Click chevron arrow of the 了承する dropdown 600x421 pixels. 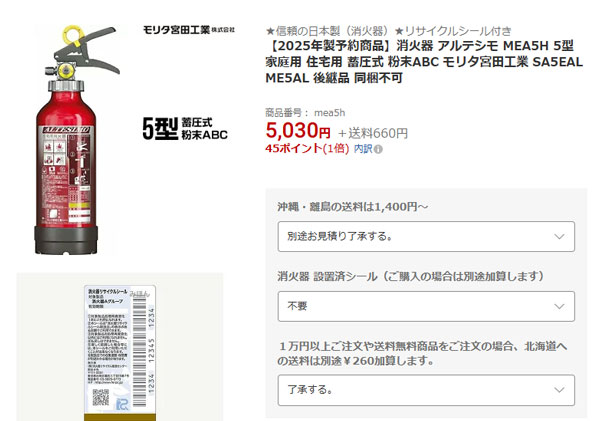coord(559,390)
